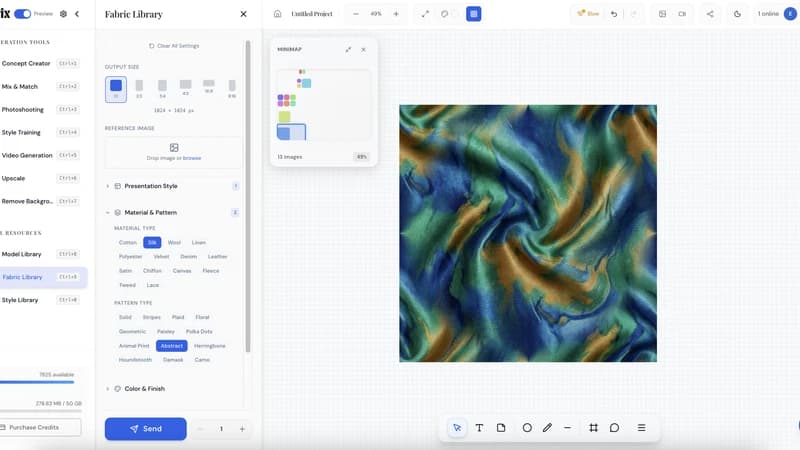
Task: Open Remove Background tool
Action: 40,201
